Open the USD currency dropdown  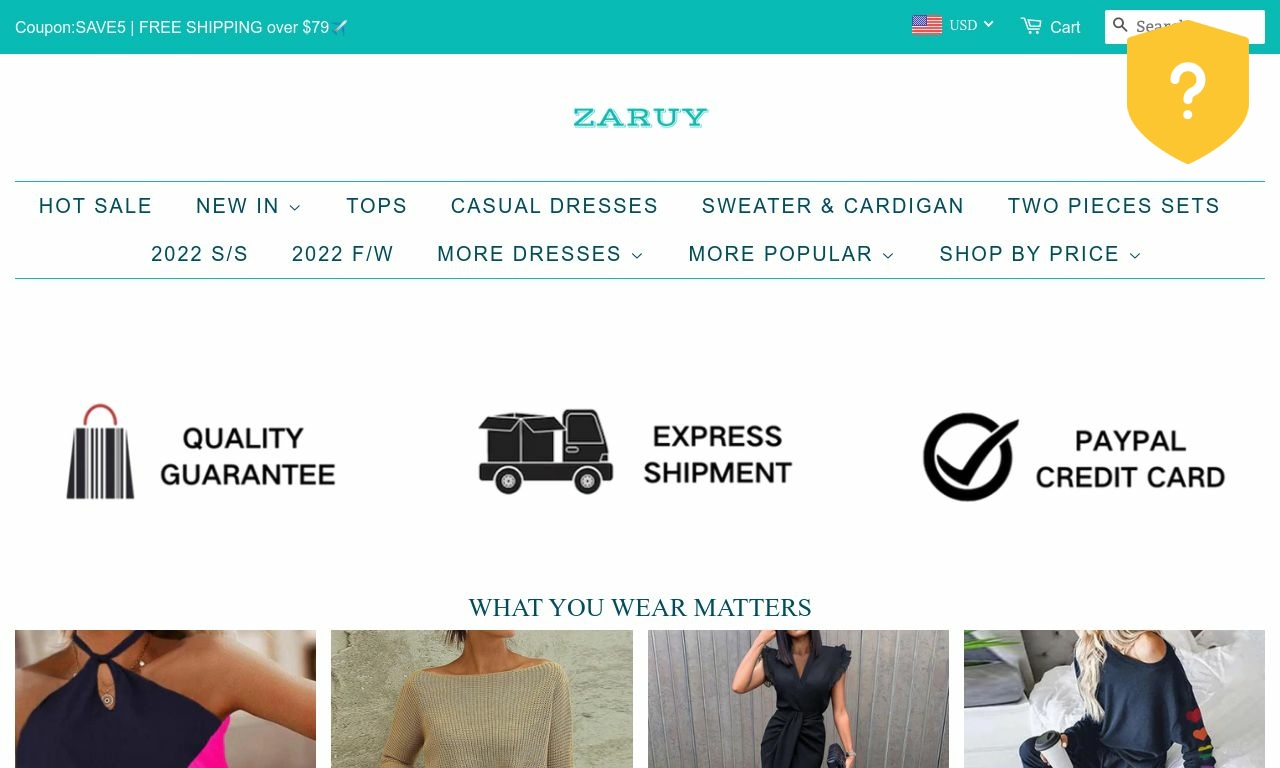pyautogui.click(x=972, y=26)
